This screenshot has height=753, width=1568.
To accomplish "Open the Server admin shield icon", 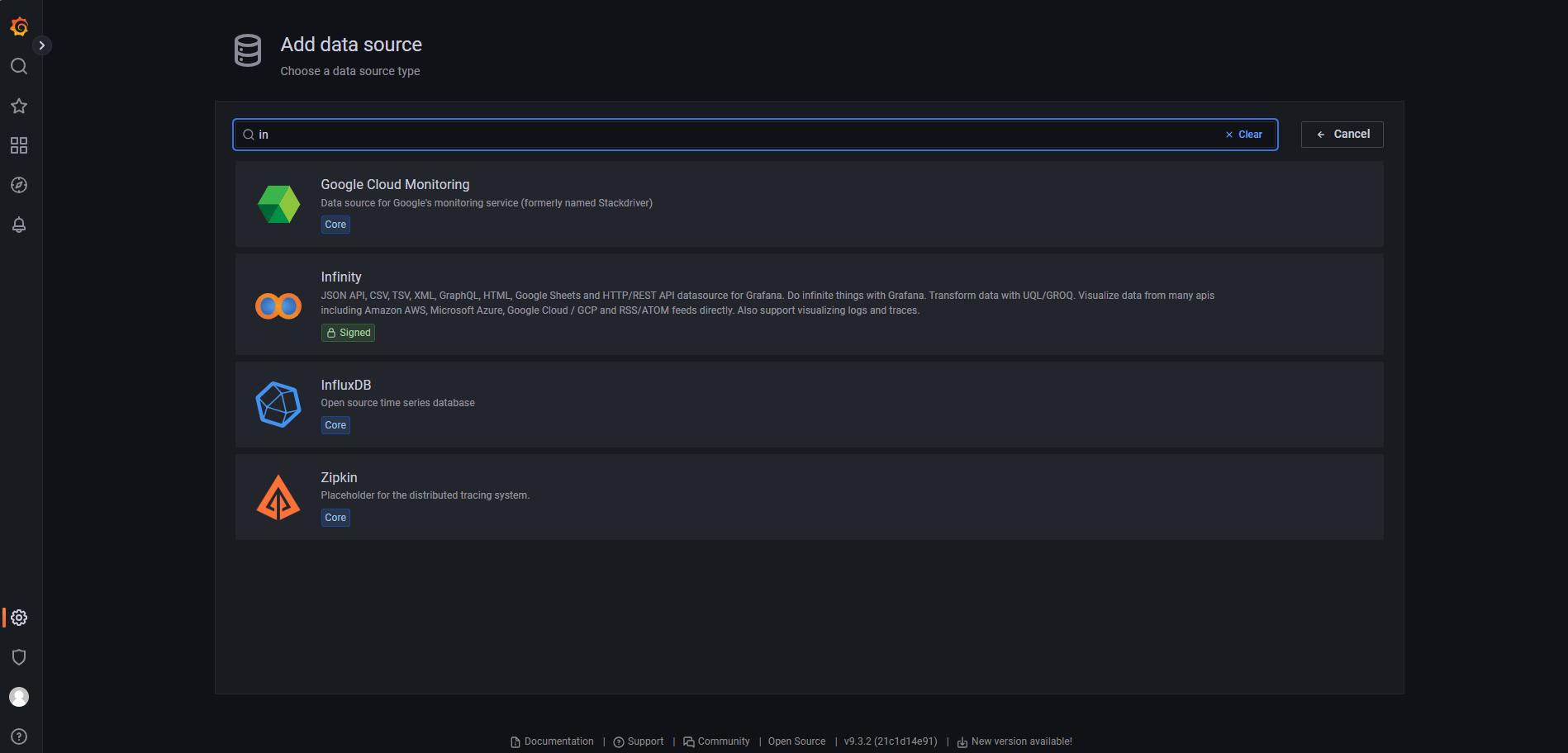I will point(19,657).
